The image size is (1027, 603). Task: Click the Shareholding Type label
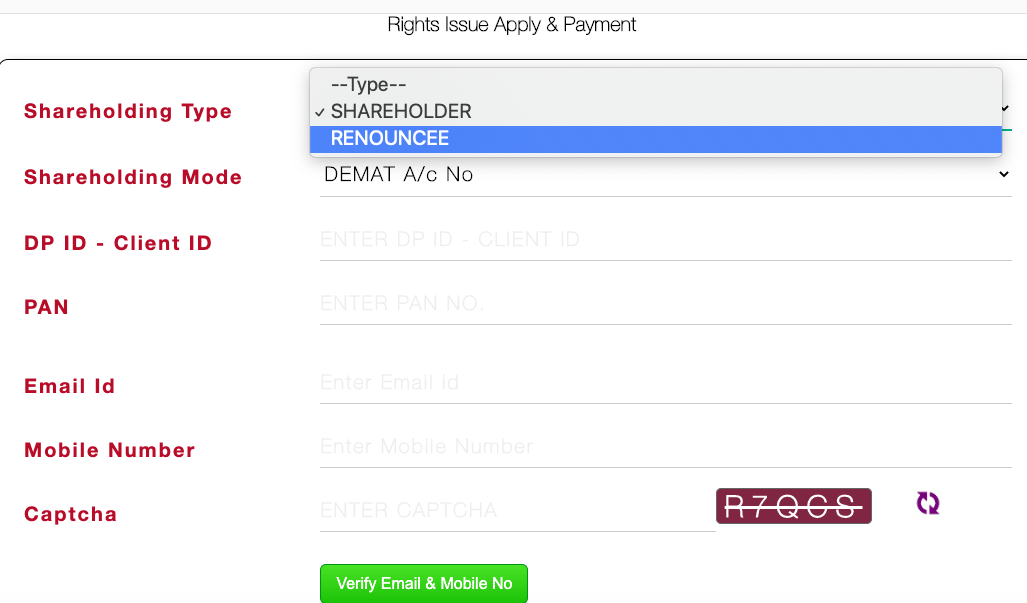point(128,112)
